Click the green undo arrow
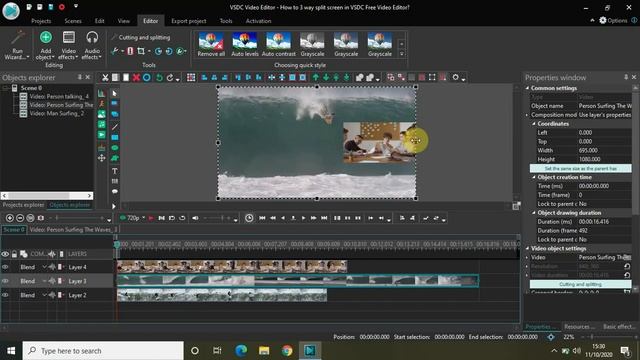Screen dimensions: 640x360 pos(159,78)
